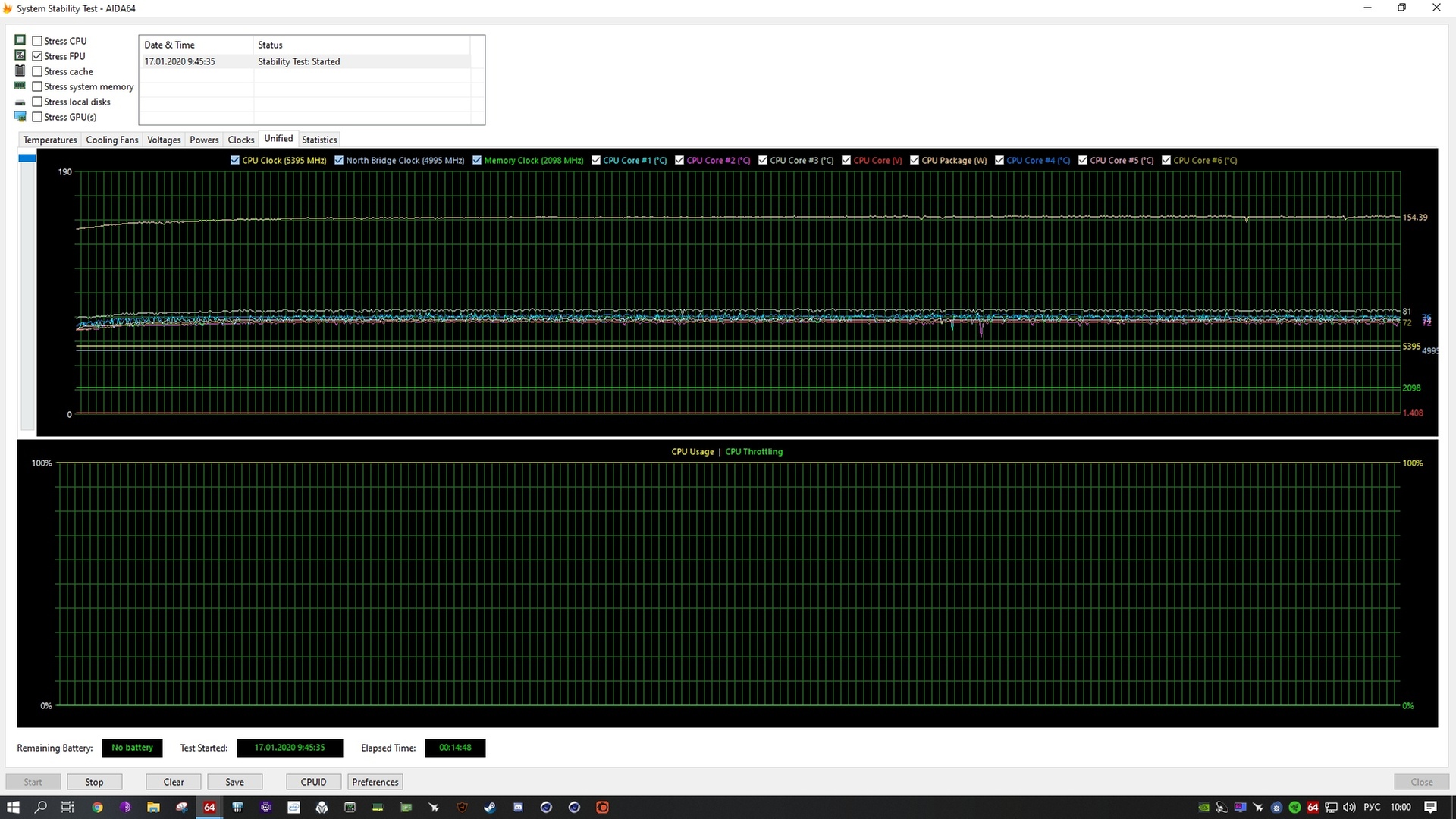Click the AIDA64 system tray icon
The image size is (1456, 819).
coord(1313,807)
